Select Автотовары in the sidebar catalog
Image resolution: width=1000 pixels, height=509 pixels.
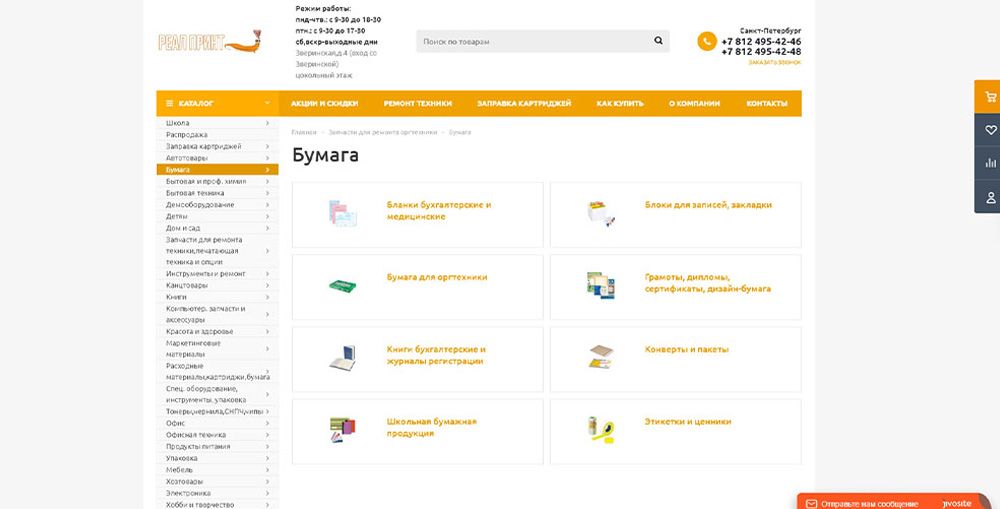187,158
